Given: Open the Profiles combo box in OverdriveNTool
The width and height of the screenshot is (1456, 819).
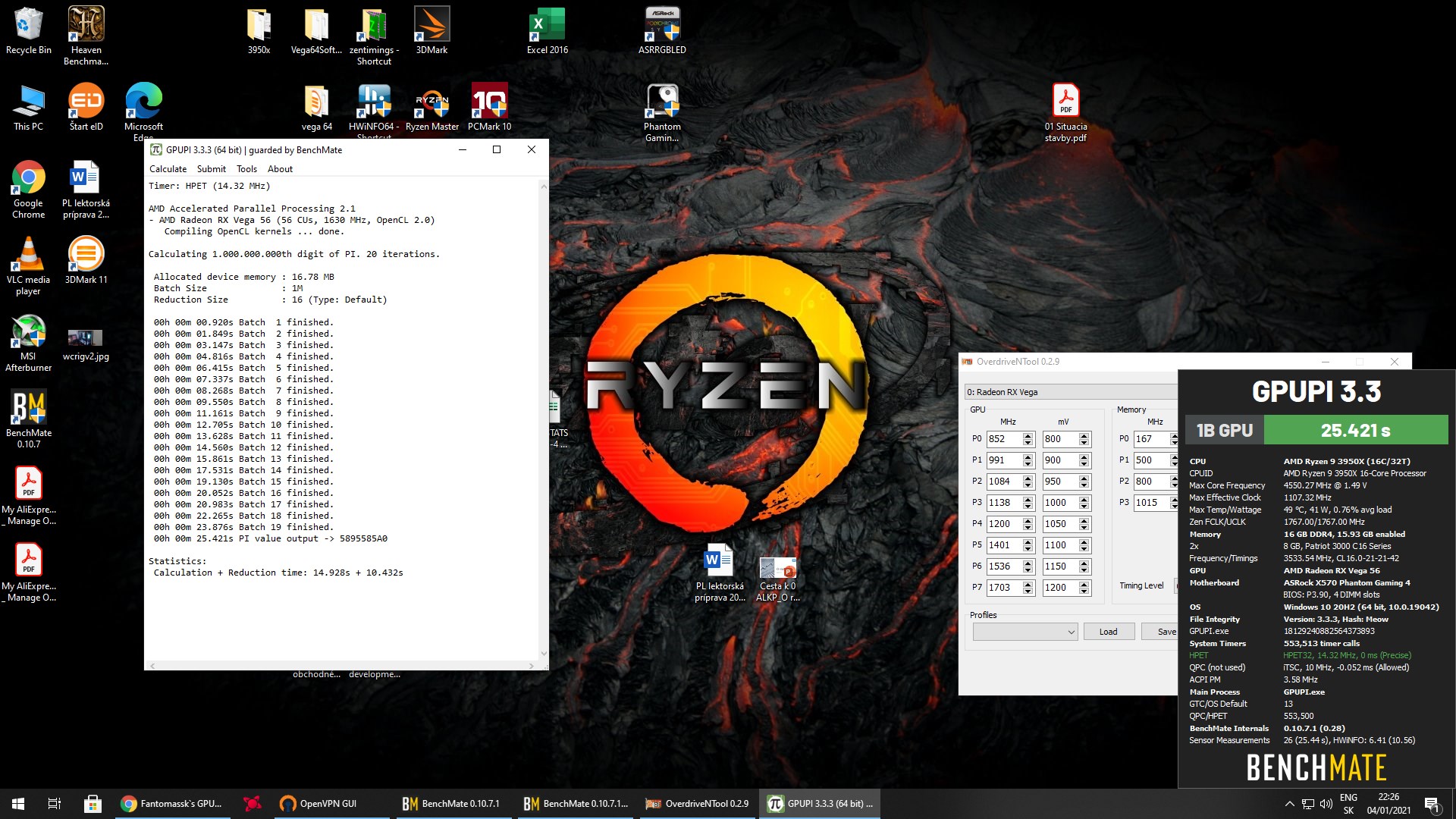Looking at the screenshot, I should tap(1025, 632).
